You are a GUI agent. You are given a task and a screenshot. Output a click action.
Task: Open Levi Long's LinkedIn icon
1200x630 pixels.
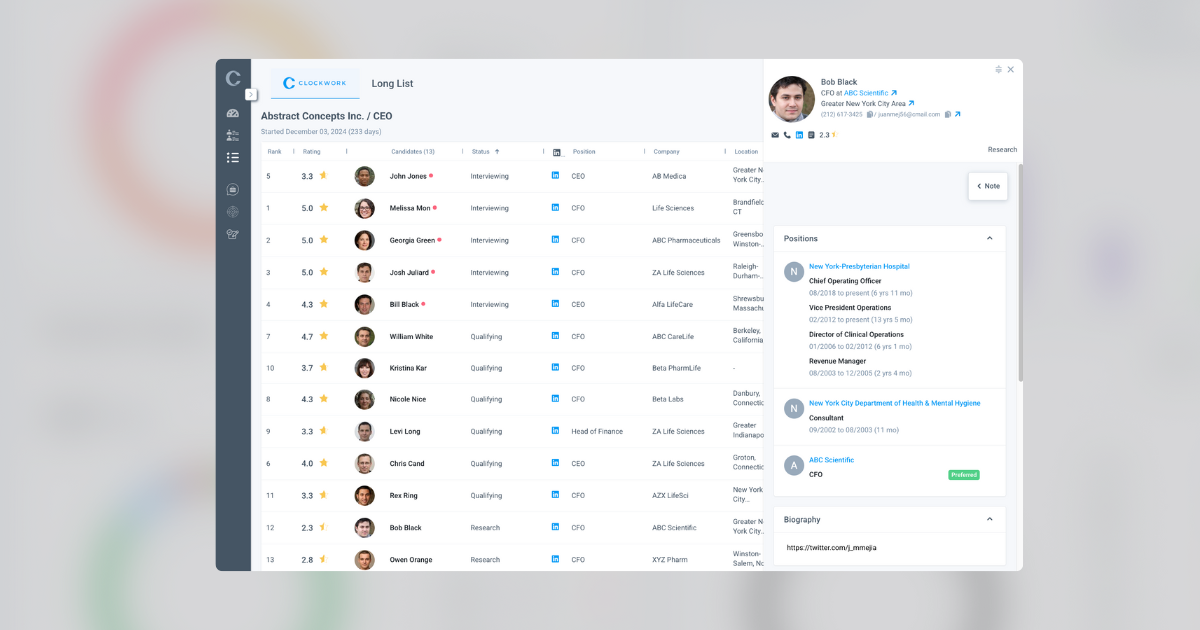click(x=555, y=431)
